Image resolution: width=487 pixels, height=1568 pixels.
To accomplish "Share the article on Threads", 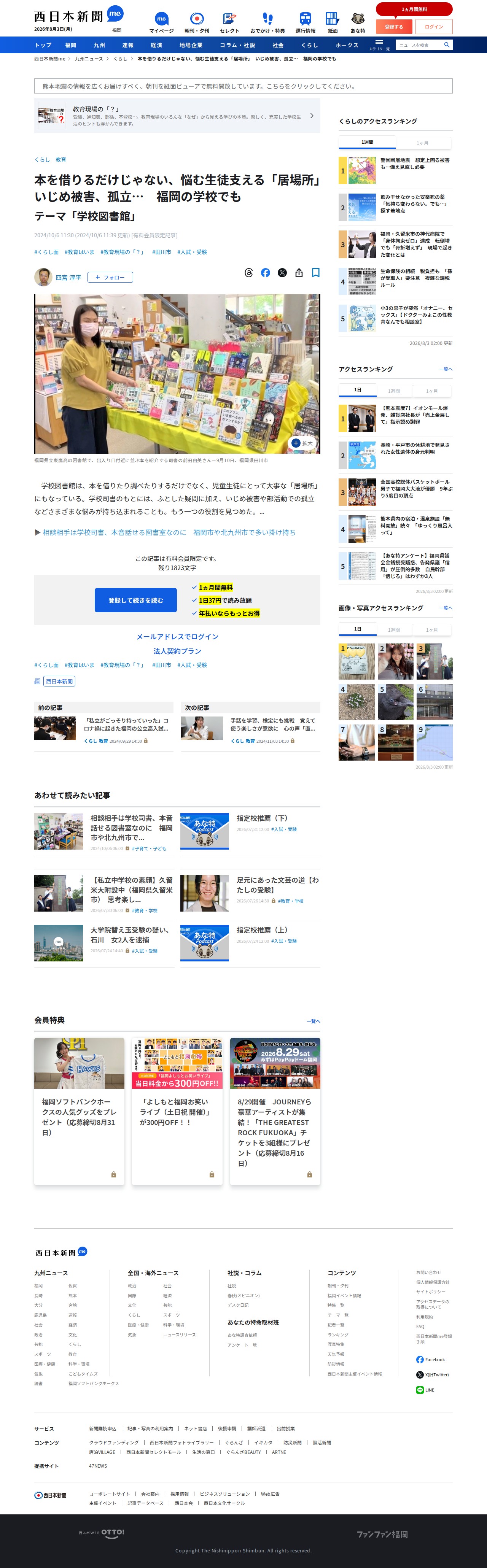I will tap(248, 273).
